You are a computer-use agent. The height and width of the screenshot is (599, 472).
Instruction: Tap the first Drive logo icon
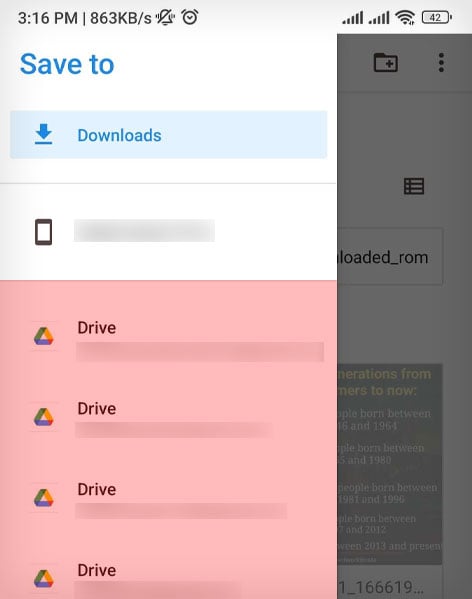click(x=44, y=337)
